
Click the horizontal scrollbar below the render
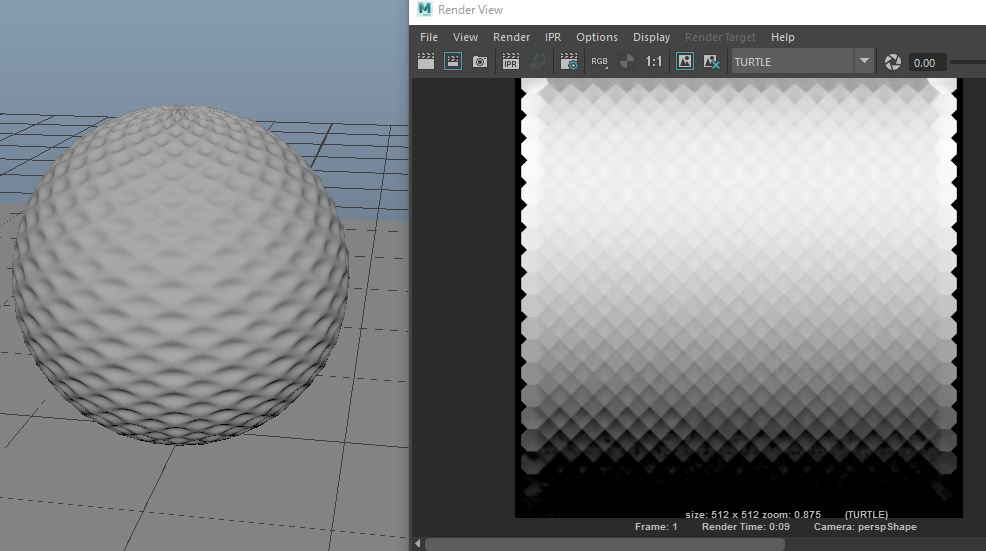point(605,544)
